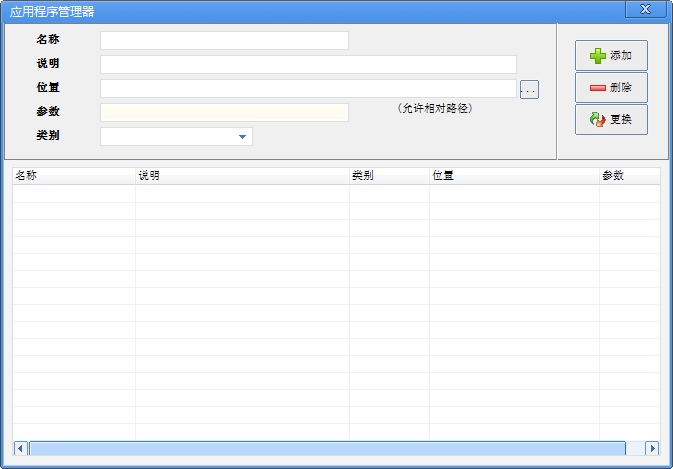Screen dimensions: 673x469
Task: Close the 应用程序管理器 window
Action: click(646, 9)
